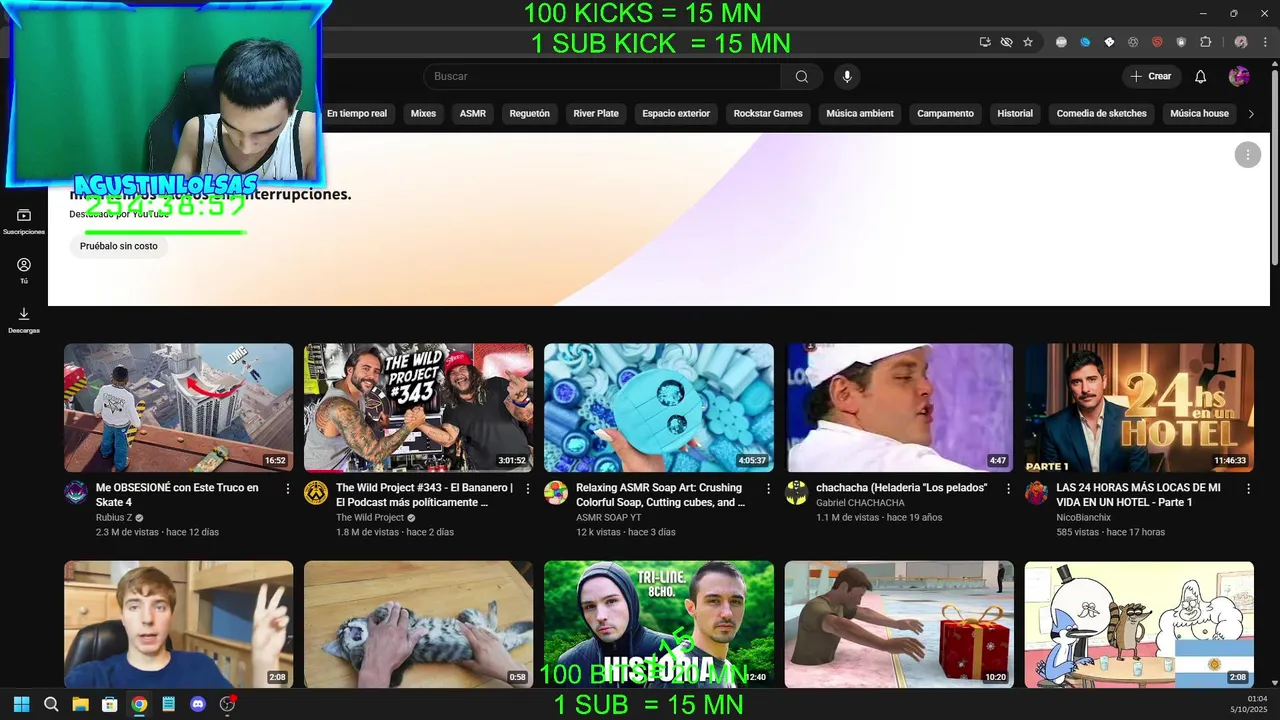Open 'Relaxing ASMR Soap Art' video title
This screenshot has width=1280, height=720.
(x=660, y=495)
